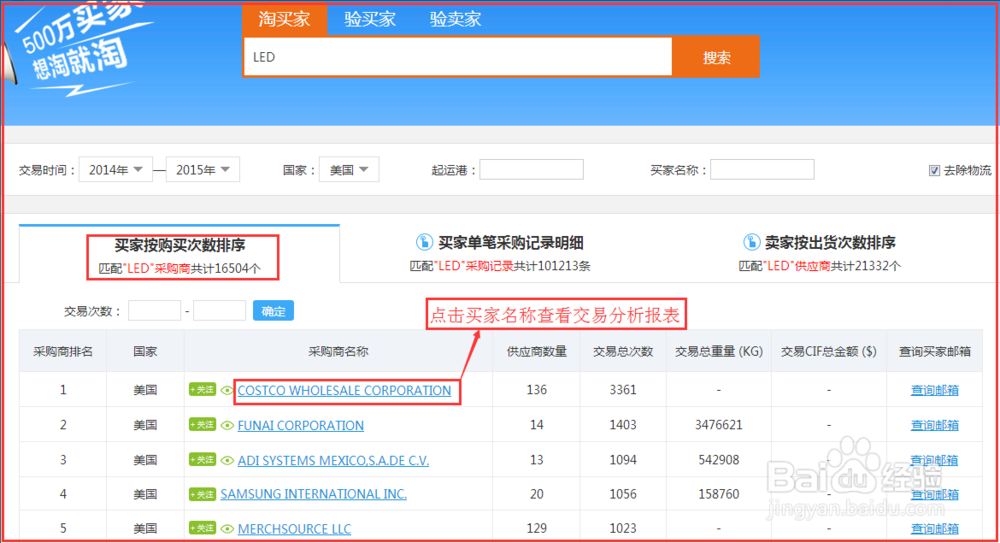Toggle the eye icon for COSTCO WHOLESALE CORPORATION
The height and width of the screenshot is (543, 1000).
[226, 390]
